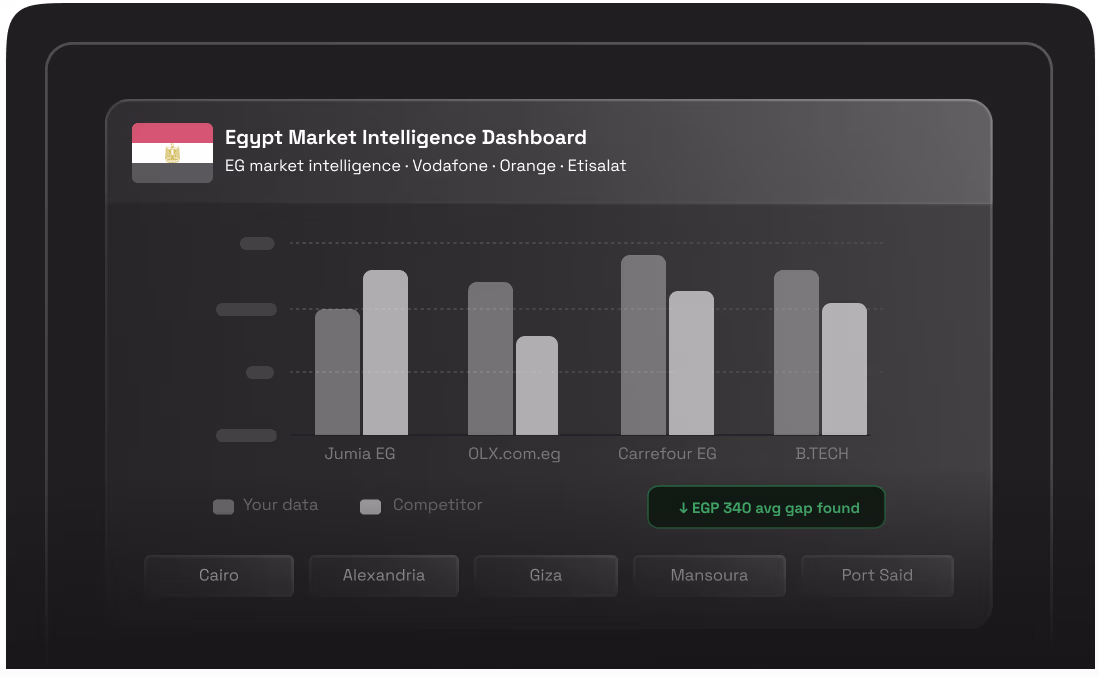Click the Carrefour EG axis label
1101x678 pixels.
[x=667, y=453]
